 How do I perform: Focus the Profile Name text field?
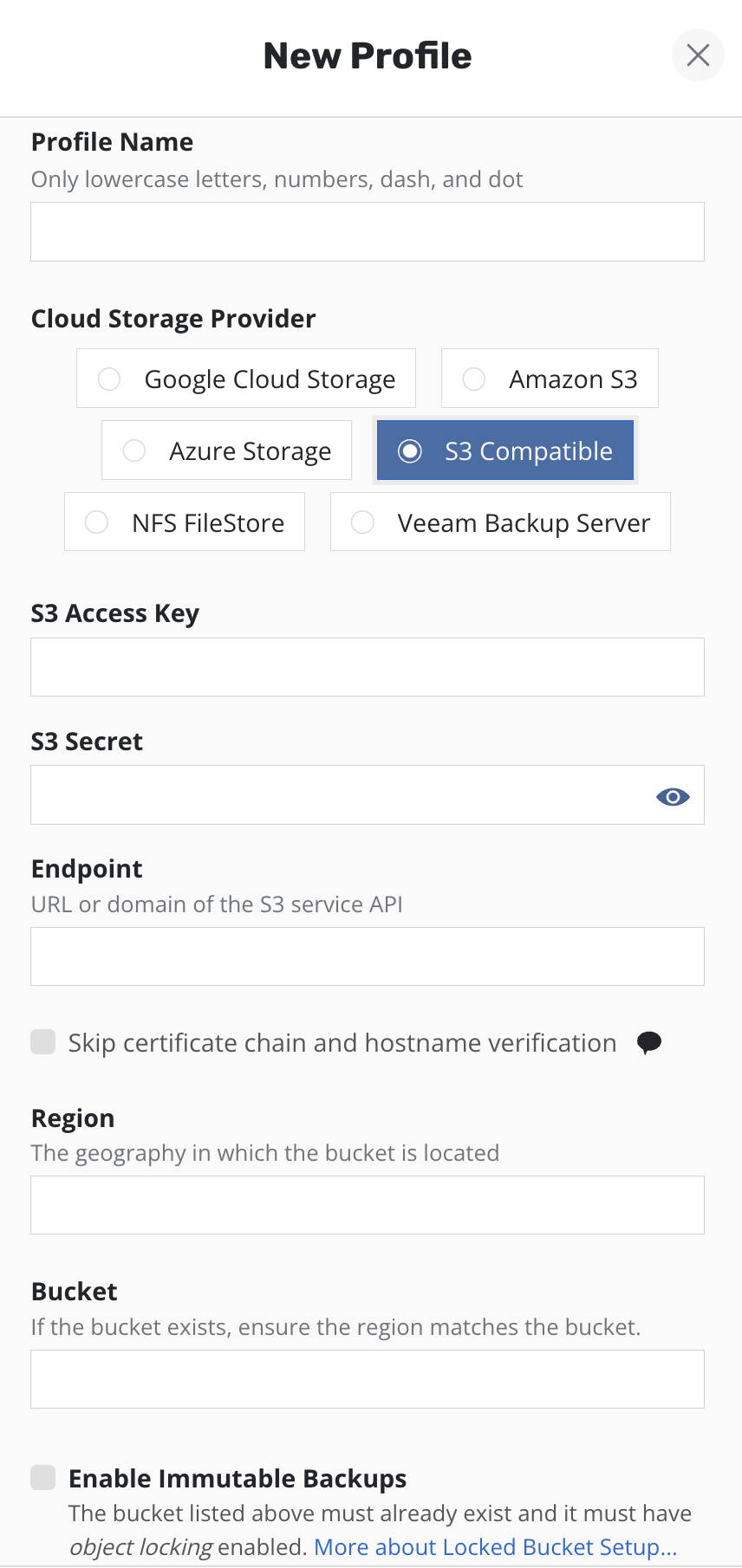(368, 232)
